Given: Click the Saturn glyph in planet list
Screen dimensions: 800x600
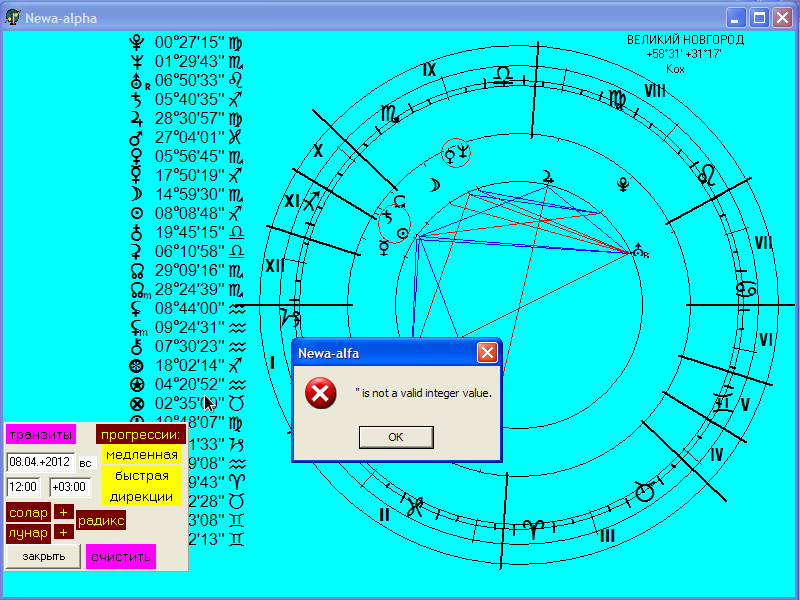Looking at the screenshot, I should [x=137, y=99].
